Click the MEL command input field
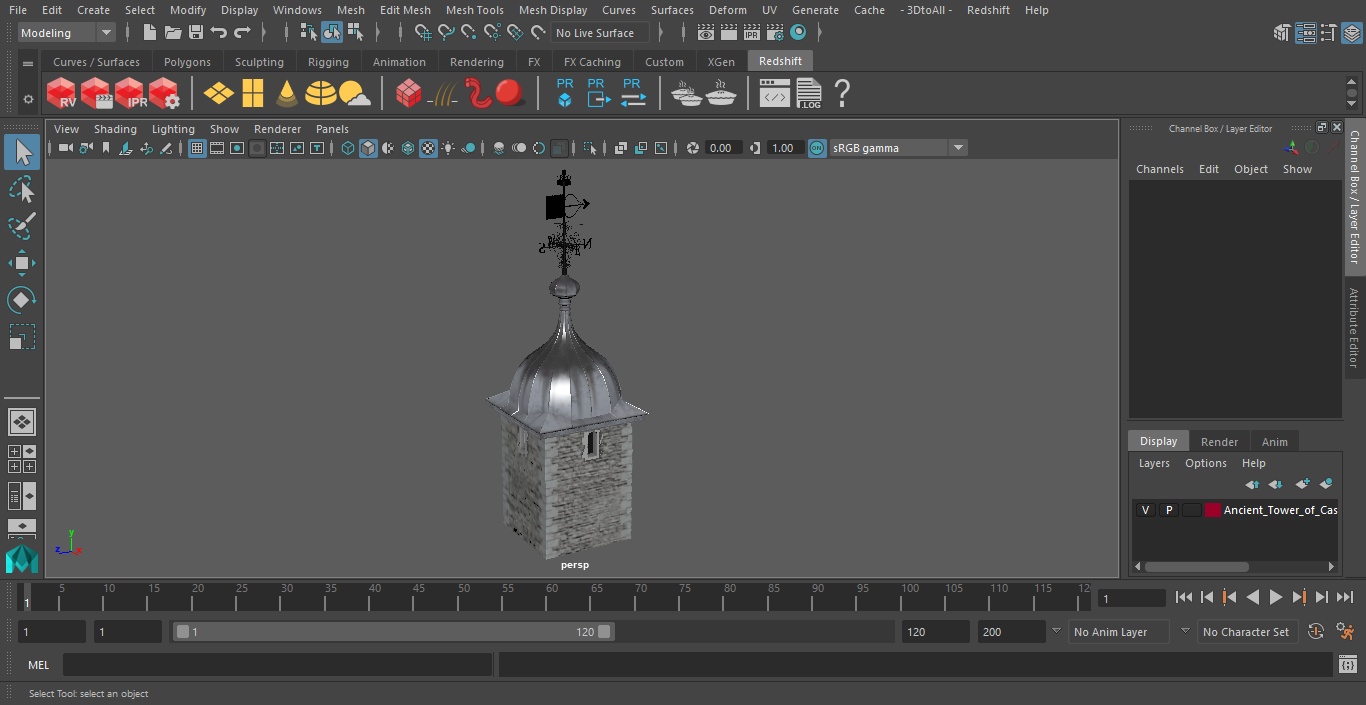The height and width of the screenshot is (705, 1366). coord(277,664)
